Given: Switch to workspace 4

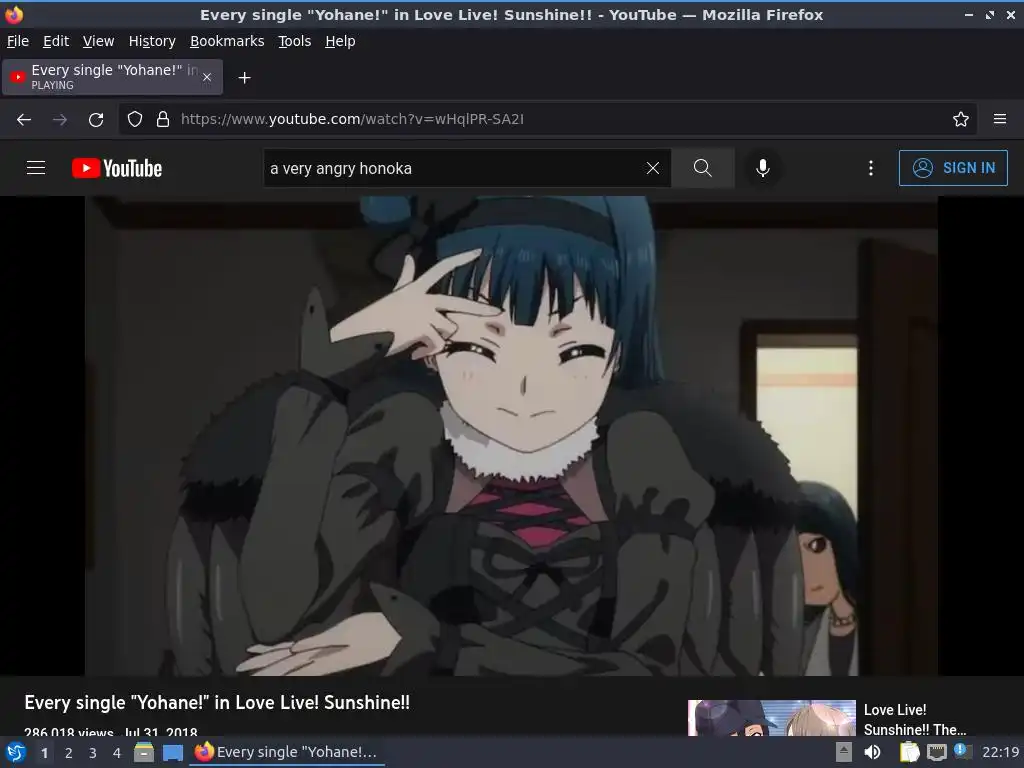Looking at the screenshot, I should 117,752.
